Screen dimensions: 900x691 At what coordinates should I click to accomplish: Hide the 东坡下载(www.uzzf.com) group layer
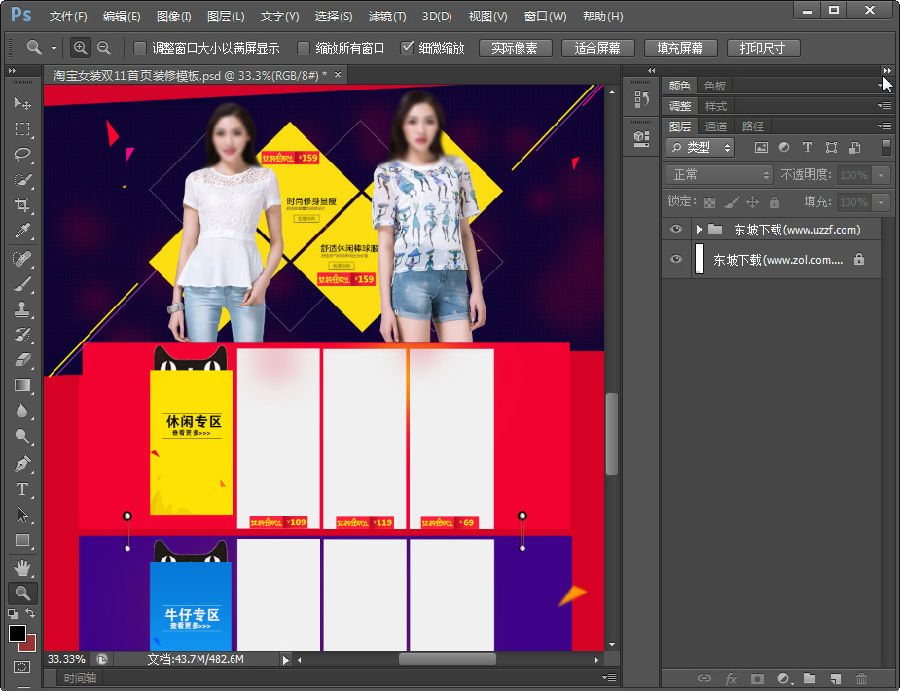click(676, 229)
